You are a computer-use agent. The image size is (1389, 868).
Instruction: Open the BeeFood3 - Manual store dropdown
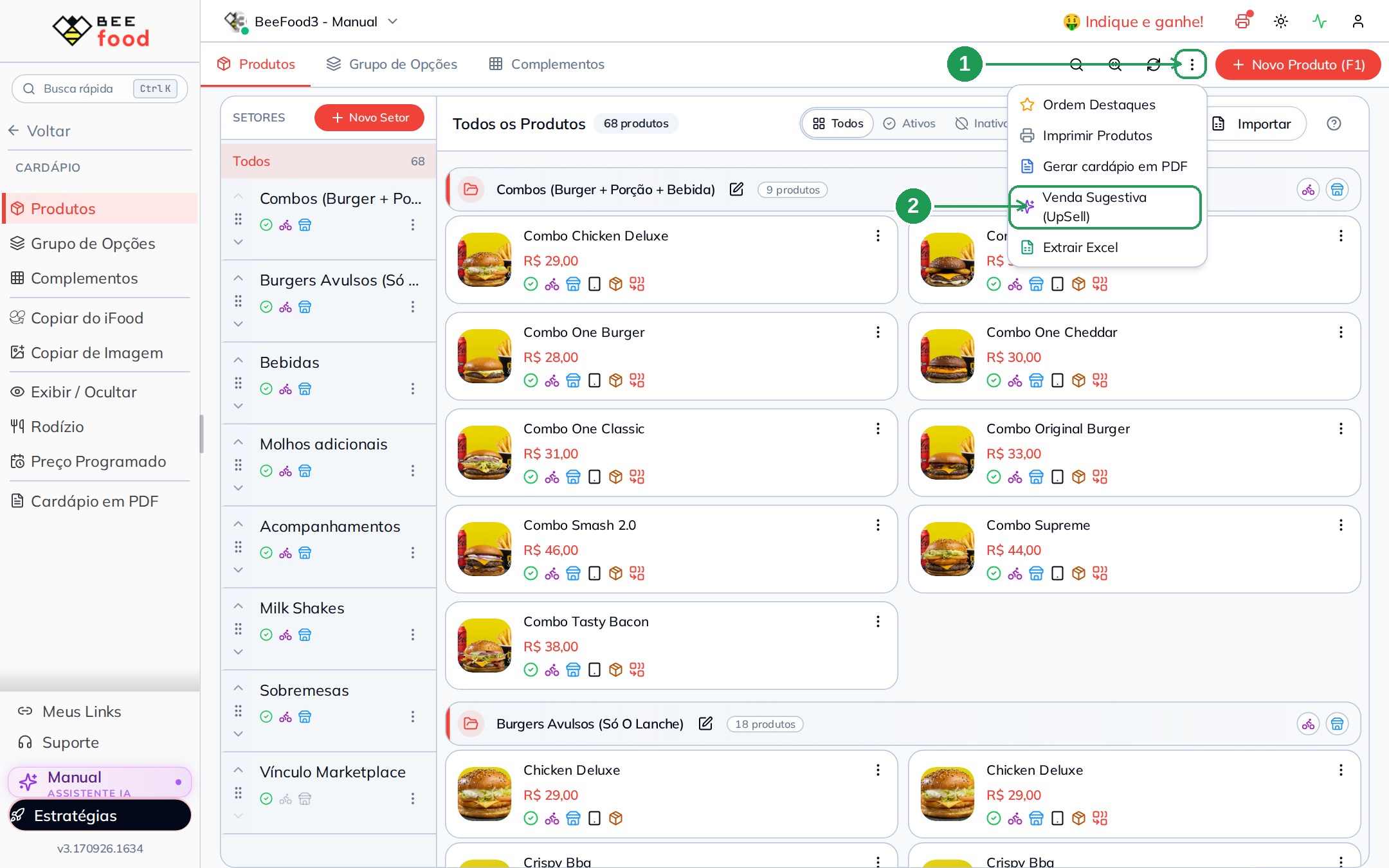(x=311, y=21)
